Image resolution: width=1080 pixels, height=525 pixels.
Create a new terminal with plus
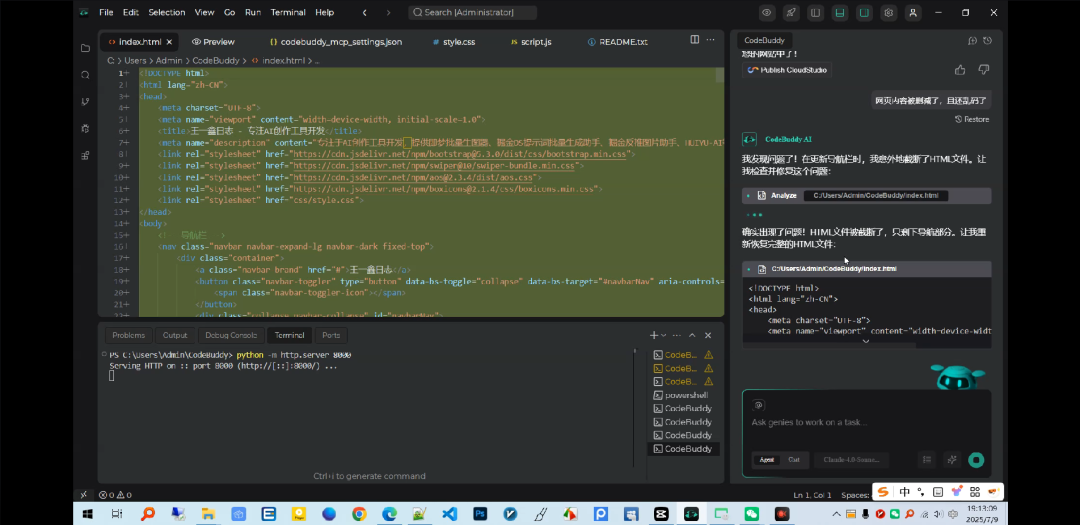[x=654, y=336]
